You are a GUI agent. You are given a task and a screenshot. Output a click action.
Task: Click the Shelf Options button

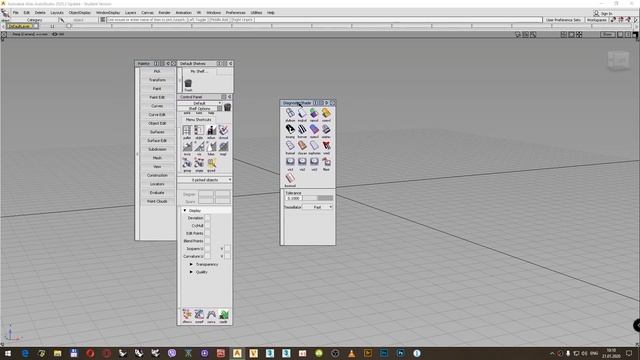click(200, 109)
